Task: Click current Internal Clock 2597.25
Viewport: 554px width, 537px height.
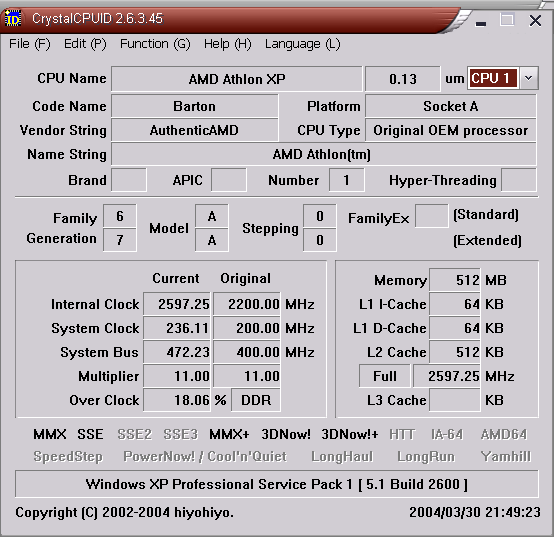Action: point(177,304)
